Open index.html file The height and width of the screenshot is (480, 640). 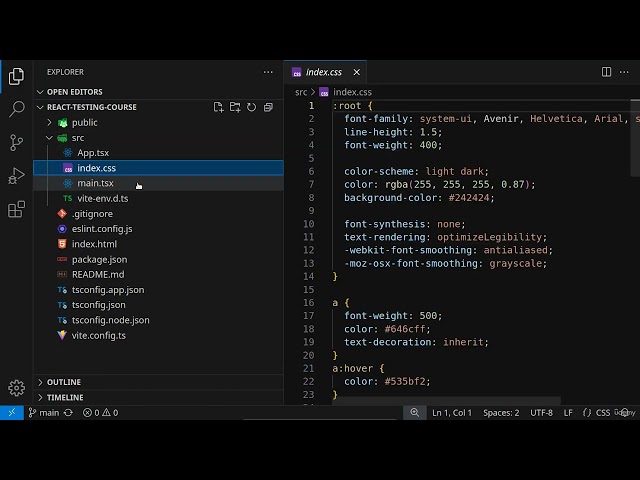tap(158, 244)
